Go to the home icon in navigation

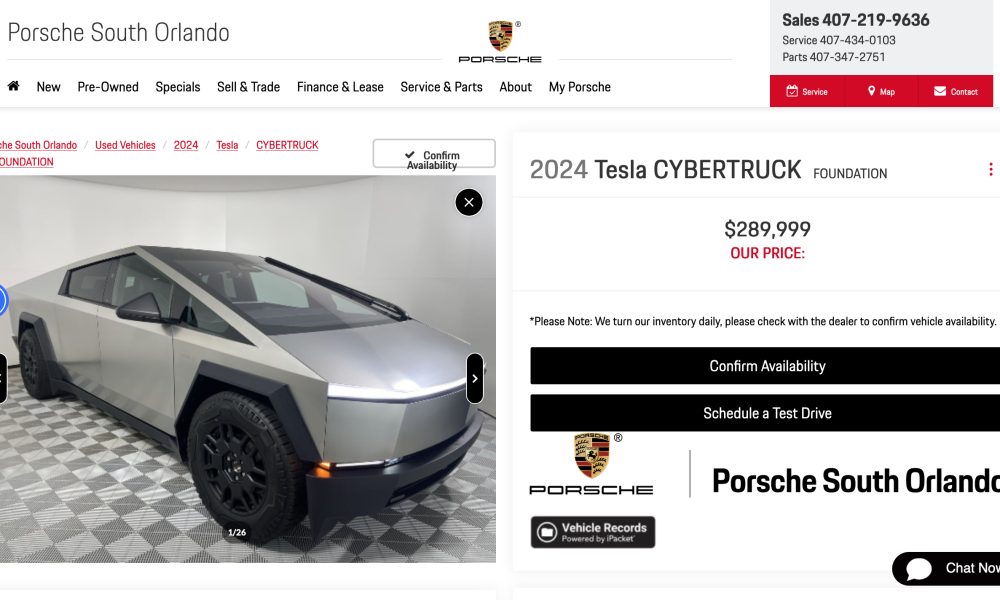(x=13, y=86)
